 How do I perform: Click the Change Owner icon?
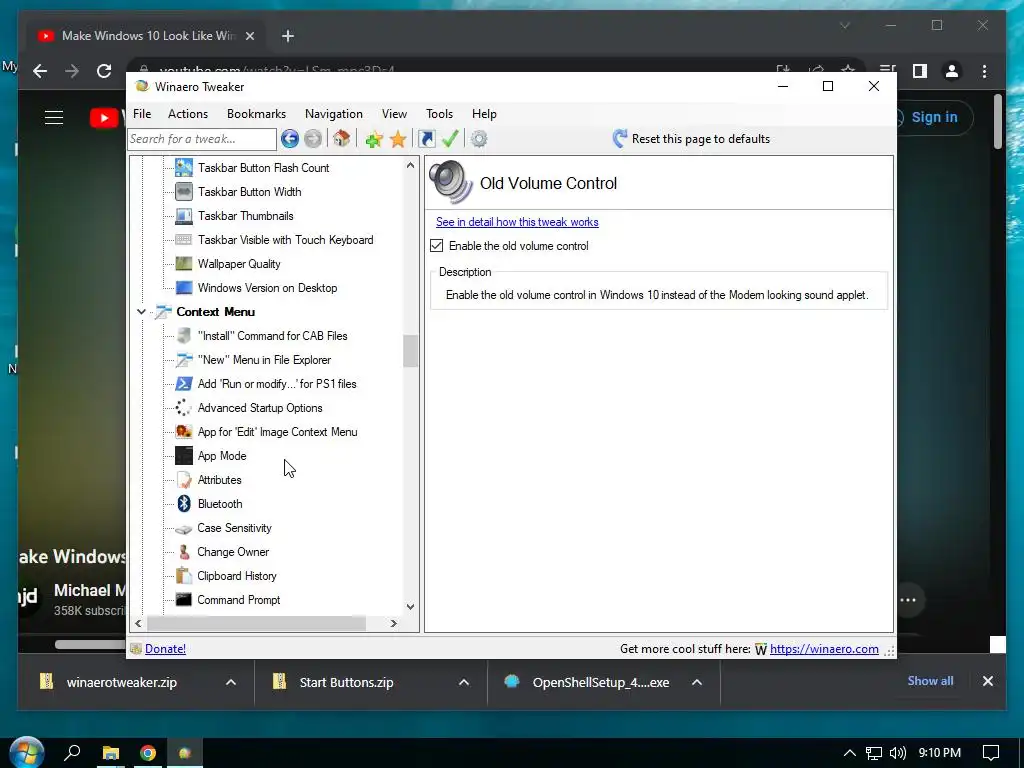184,552
